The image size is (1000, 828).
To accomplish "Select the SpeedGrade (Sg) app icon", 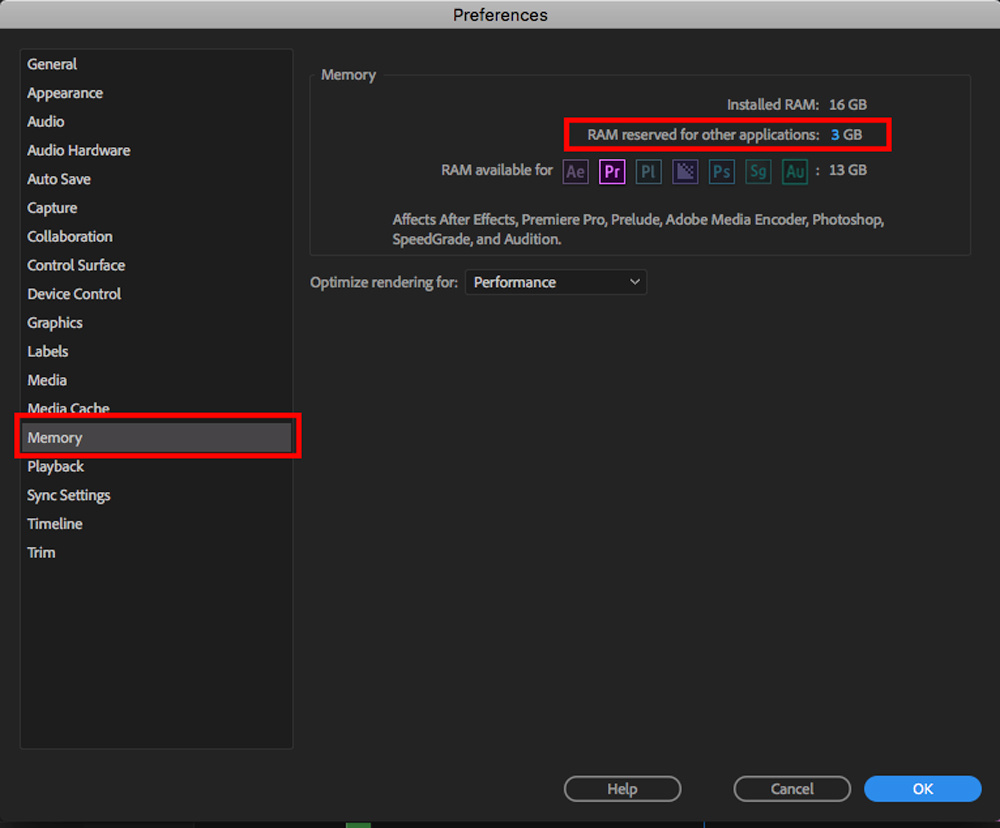I will coord(757,171).
